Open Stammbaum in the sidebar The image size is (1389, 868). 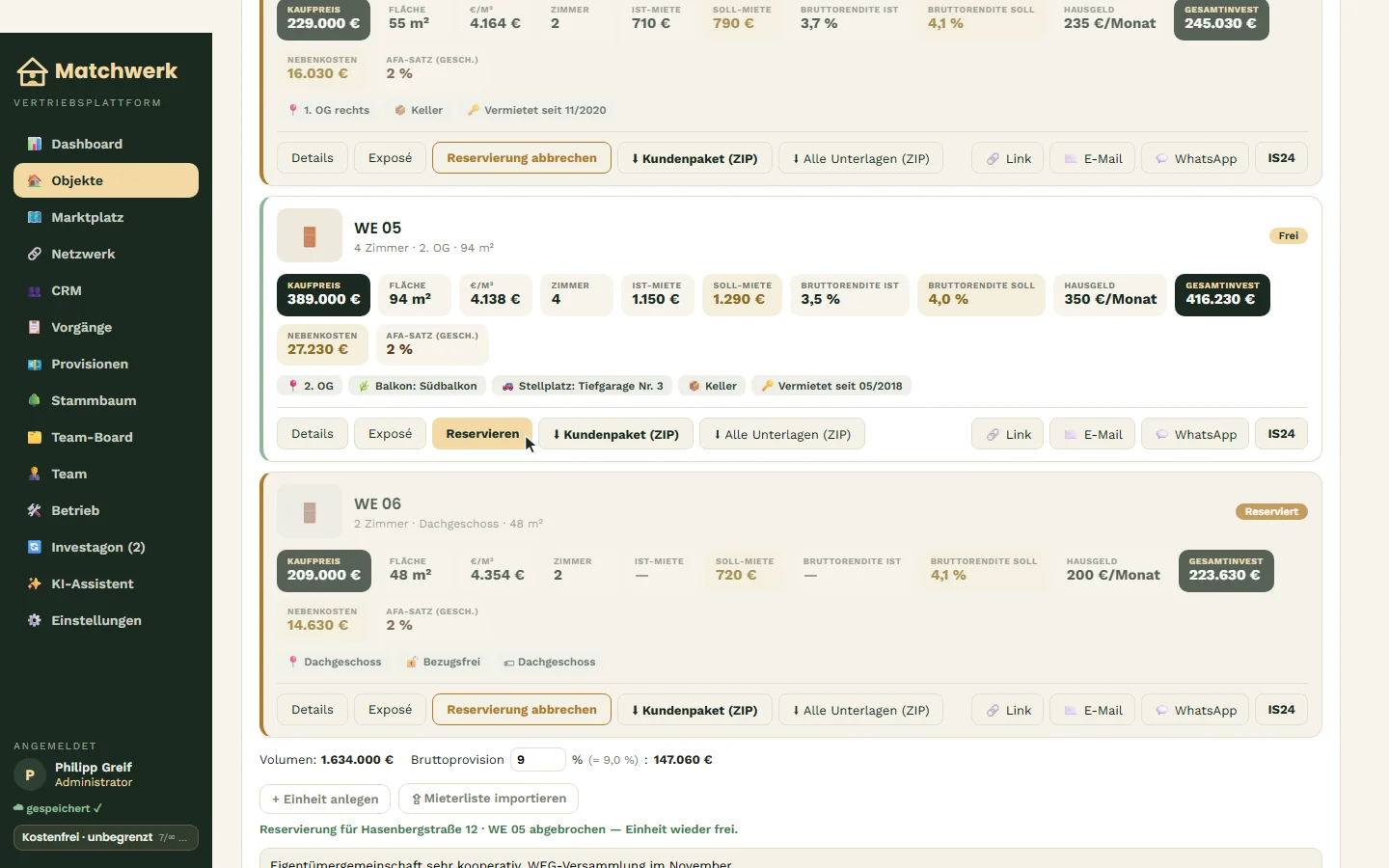(106, 400)
